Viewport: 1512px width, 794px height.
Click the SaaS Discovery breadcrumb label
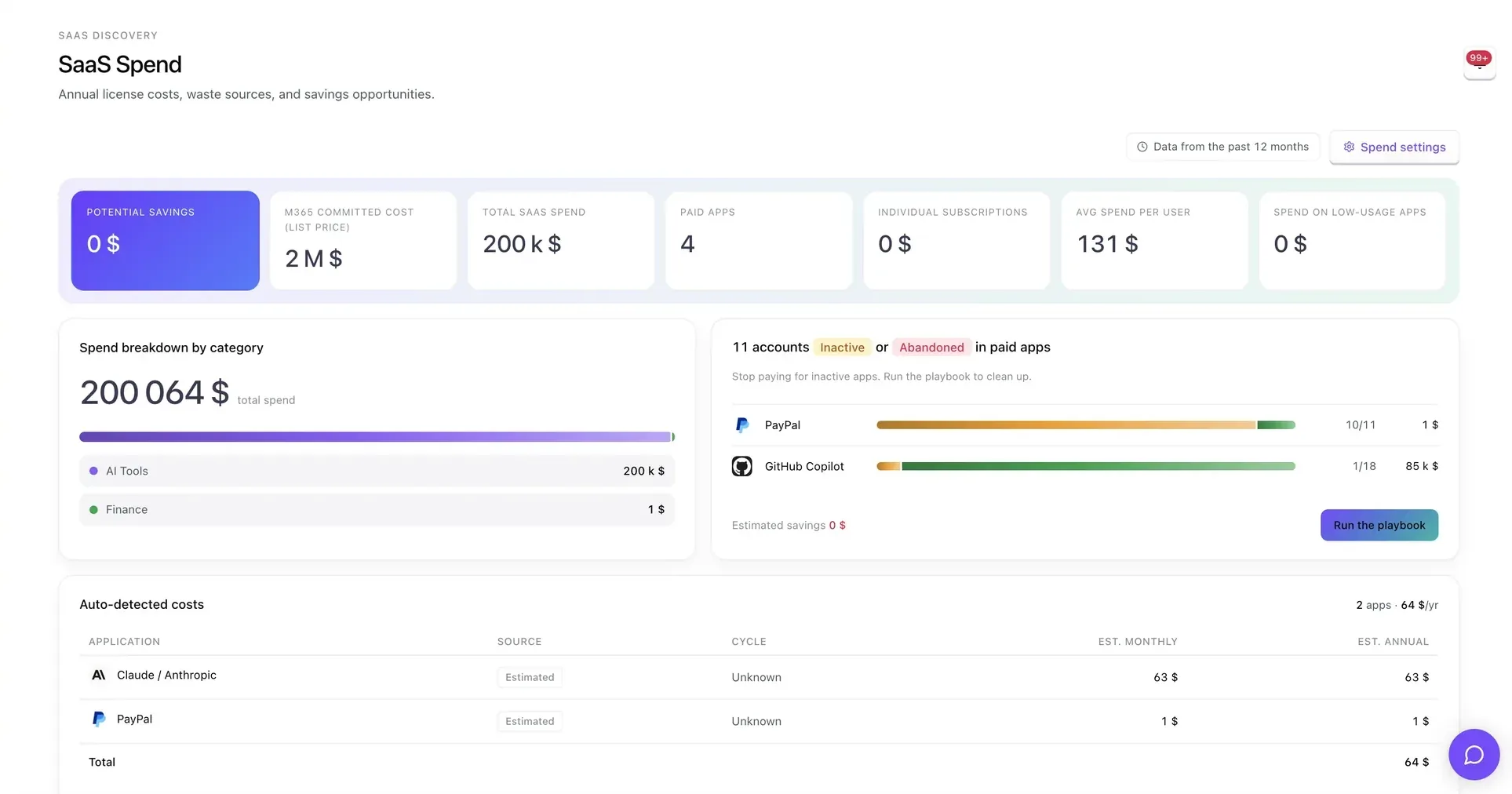point(107,35)
